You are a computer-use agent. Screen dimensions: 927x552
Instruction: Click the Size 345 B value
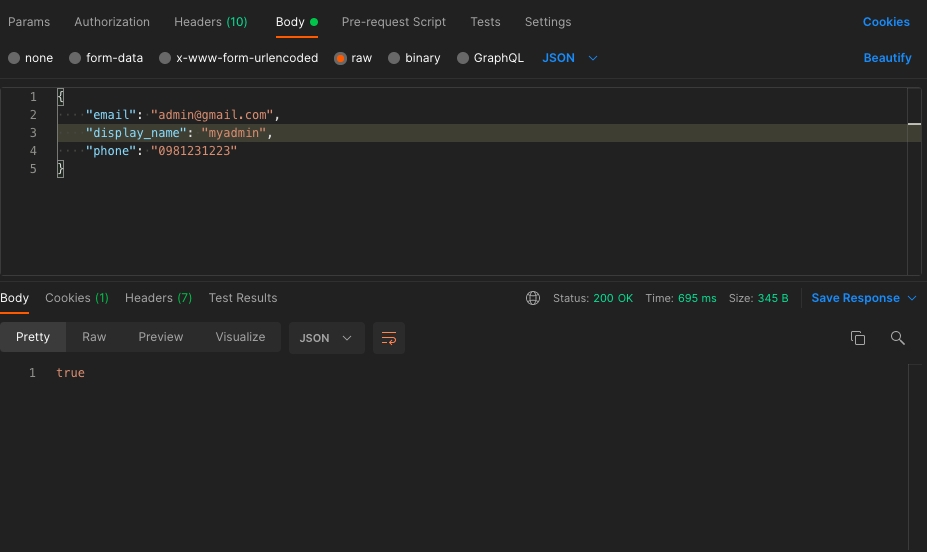pos(773,298)
